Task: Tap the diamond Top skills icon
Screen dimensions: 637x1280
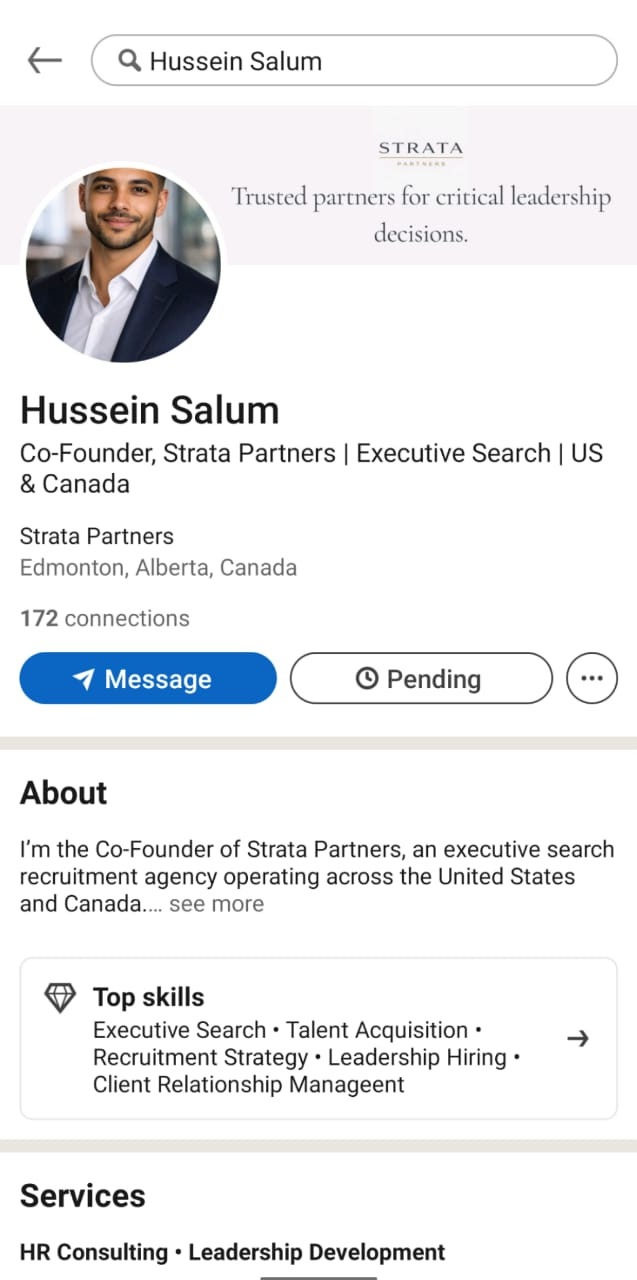Action: [x=60, y=997]
